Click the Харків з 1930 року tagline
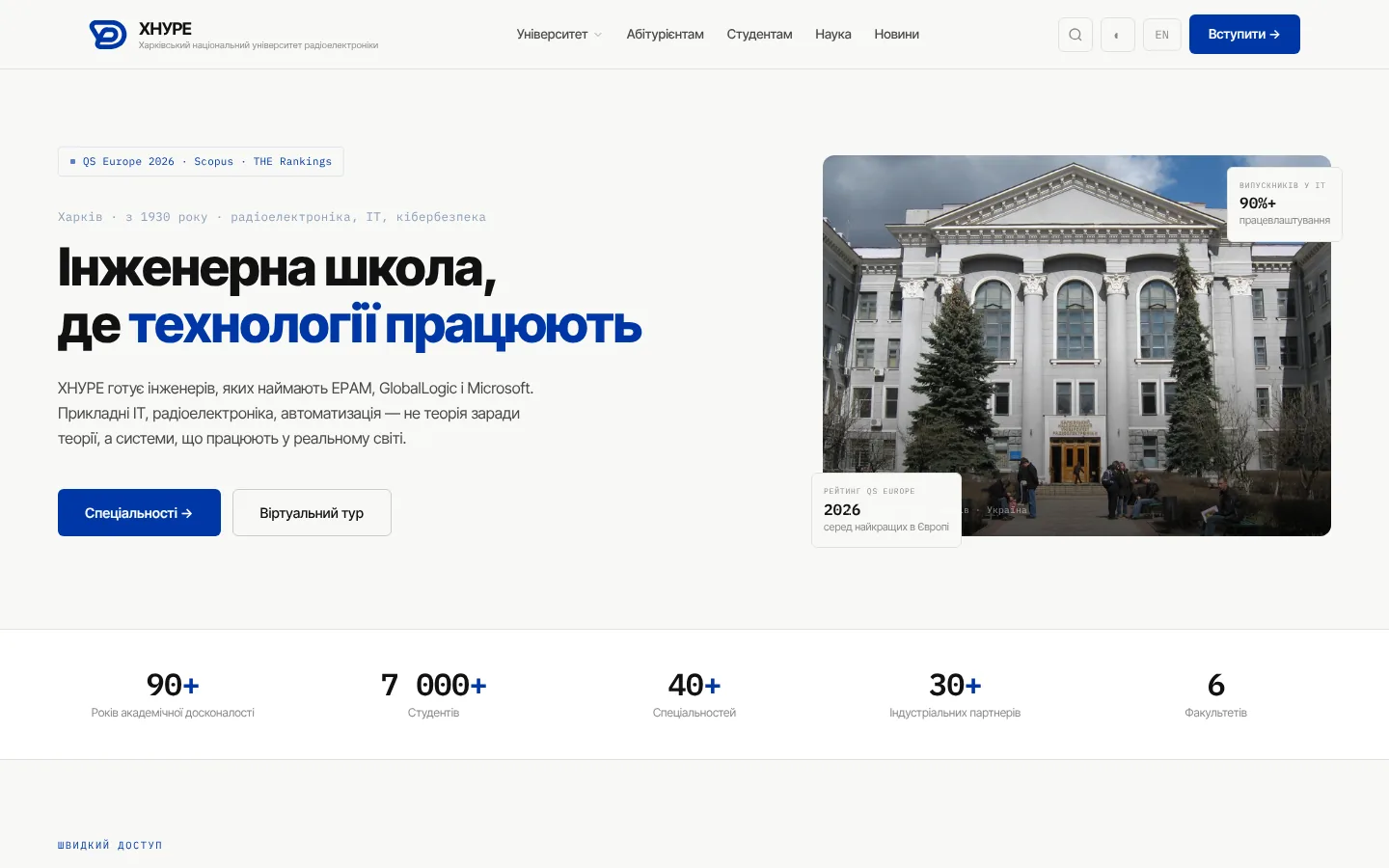Screen dimensions: 1389x868 [x=272, y=217]
